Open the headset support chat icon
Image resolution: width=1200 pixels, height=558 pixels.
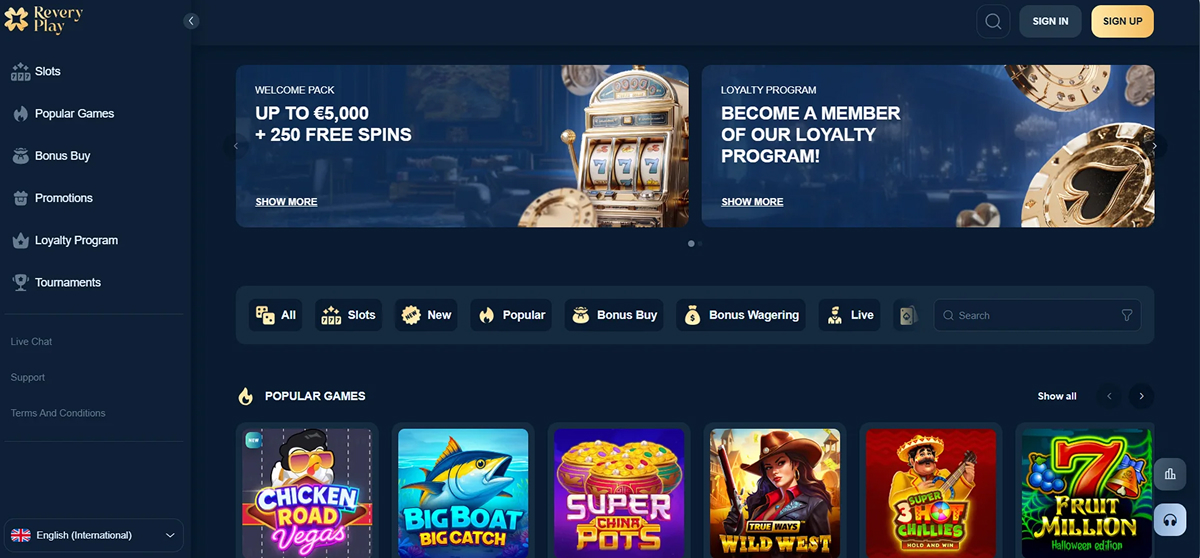pyautogui.click(x=1169, y=520)
